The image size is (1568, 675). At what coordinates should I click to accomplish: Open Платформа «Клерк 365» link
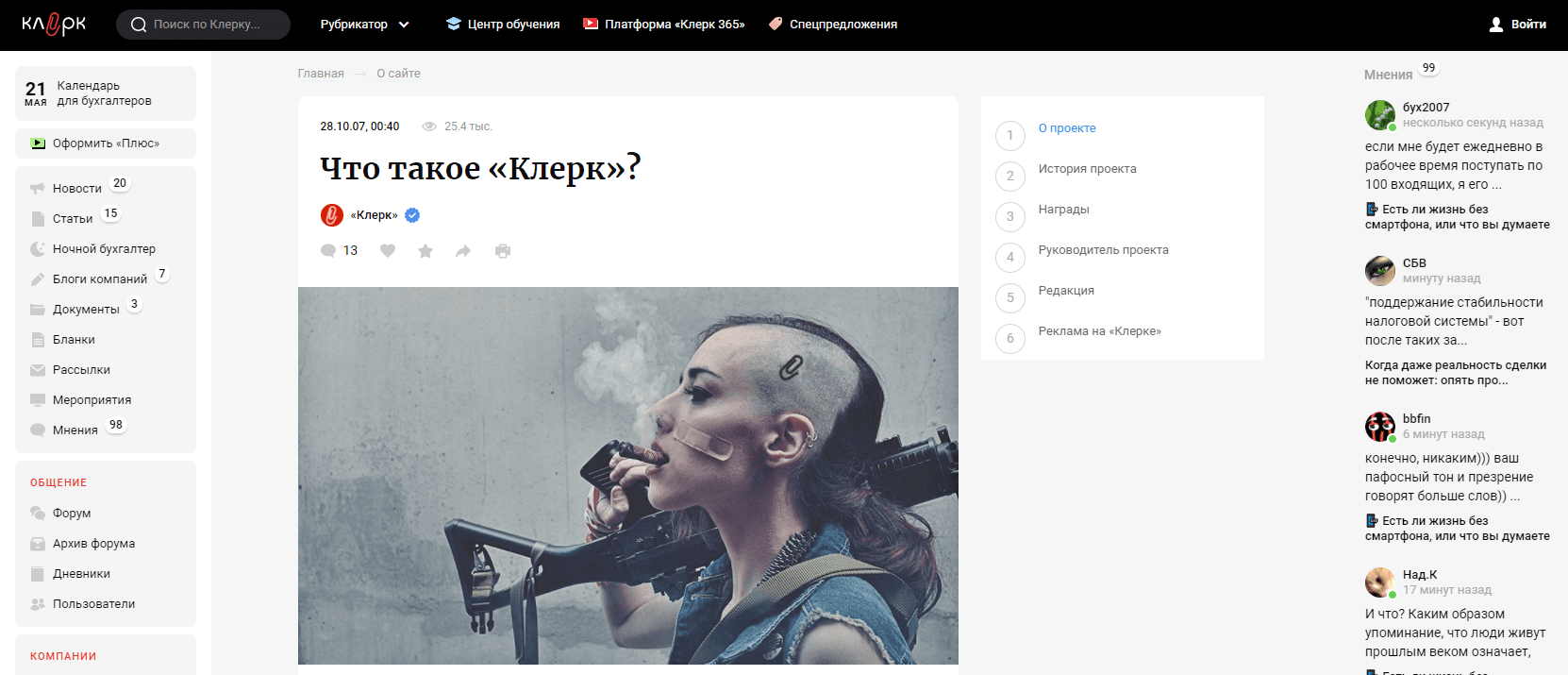pyautogui.click(x=664, y=25)
